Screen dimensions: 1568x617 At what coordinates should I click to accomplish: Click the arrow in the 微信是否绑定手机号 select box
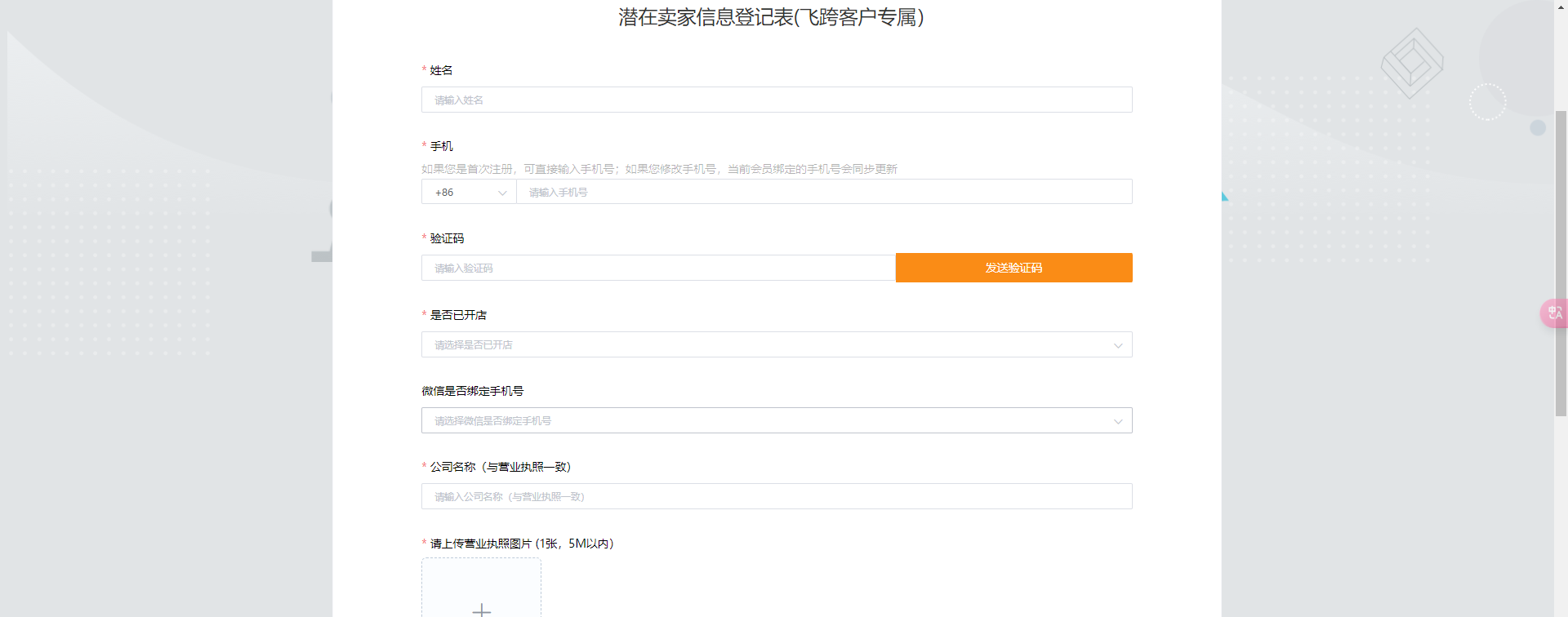1118,422
